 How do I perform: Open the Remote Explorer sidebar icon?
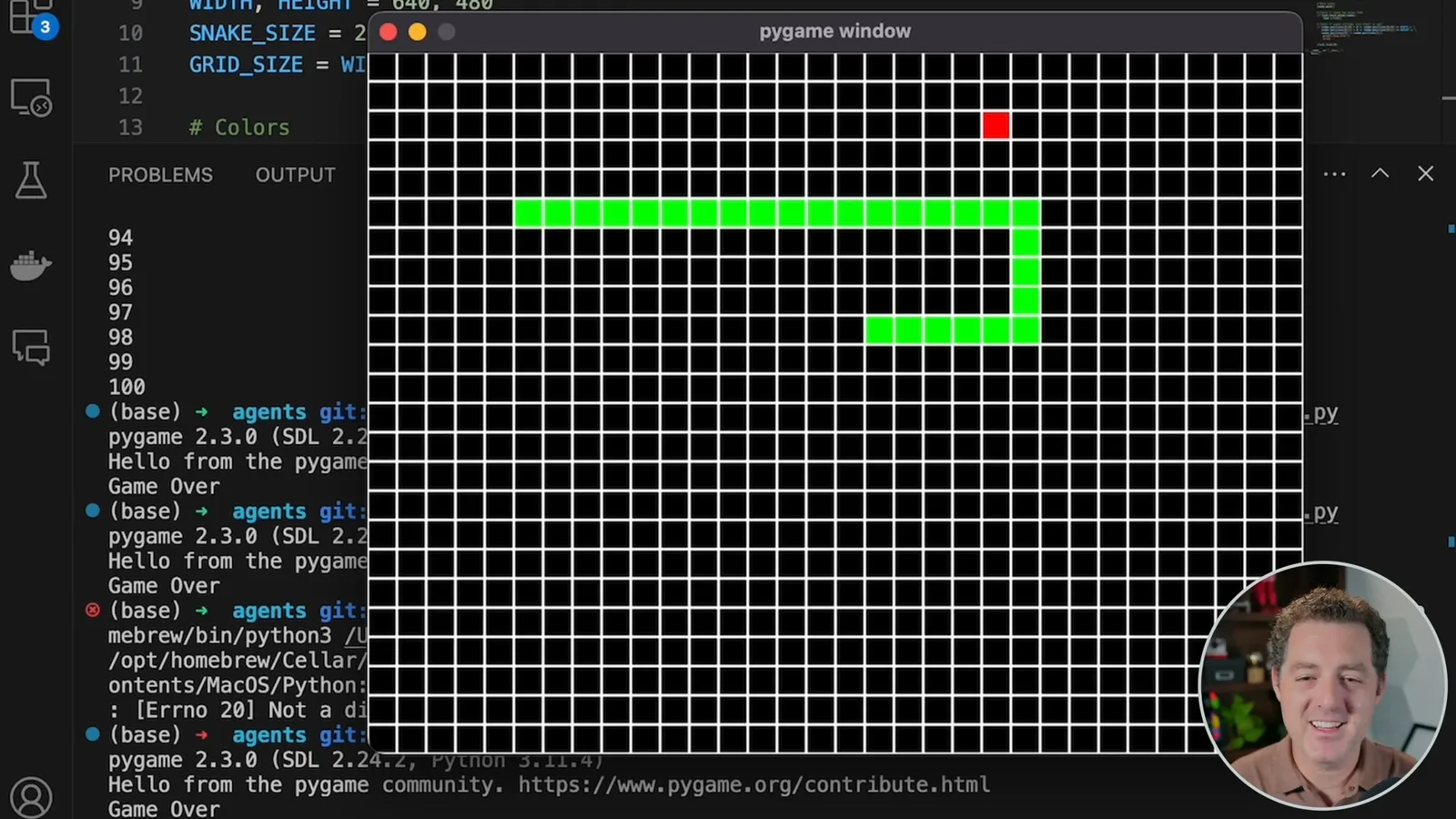click(x=31, y=97)
